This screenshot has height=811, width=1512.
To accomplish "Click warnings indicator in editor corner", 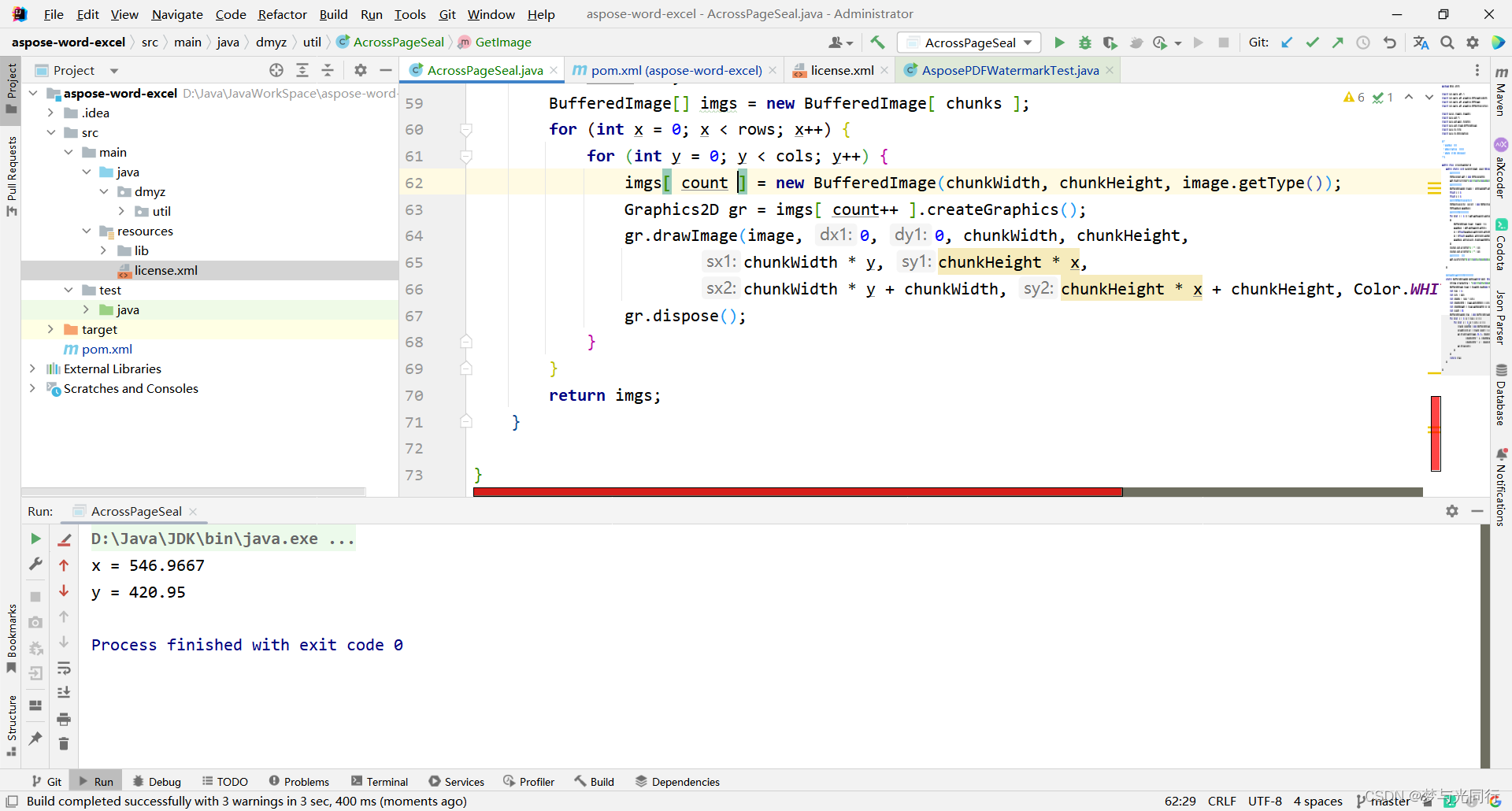I will 1354,98.
